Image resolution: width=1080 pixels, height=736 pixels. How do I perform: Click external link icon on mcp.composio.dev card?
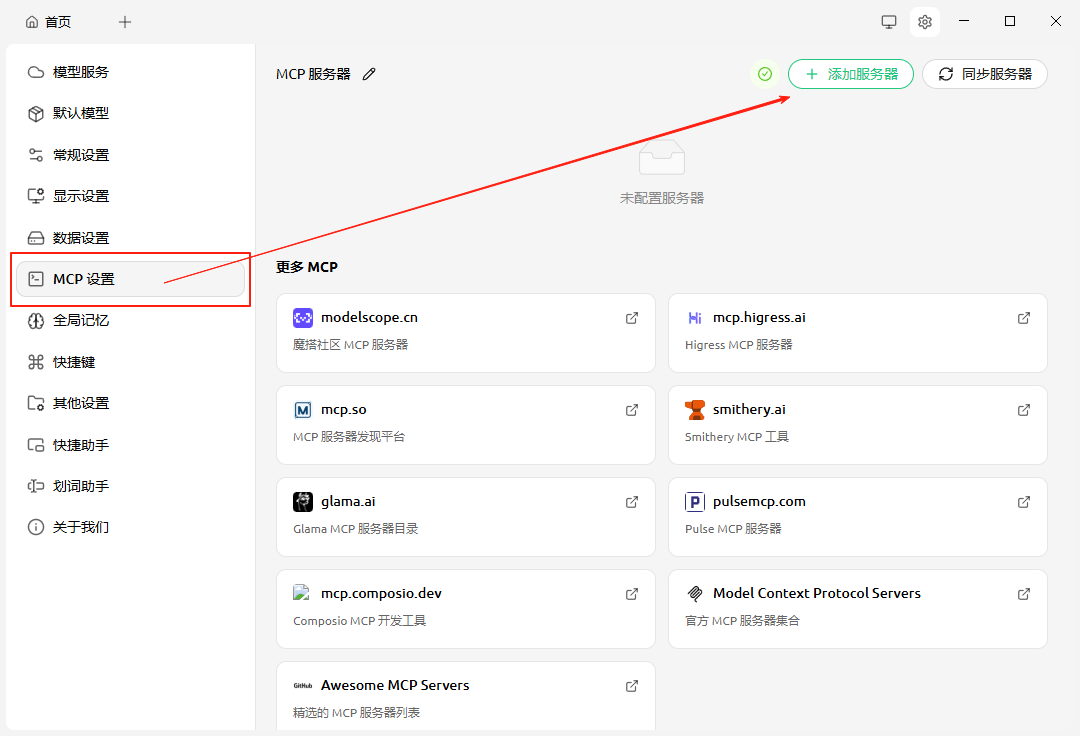coord(632,594)
